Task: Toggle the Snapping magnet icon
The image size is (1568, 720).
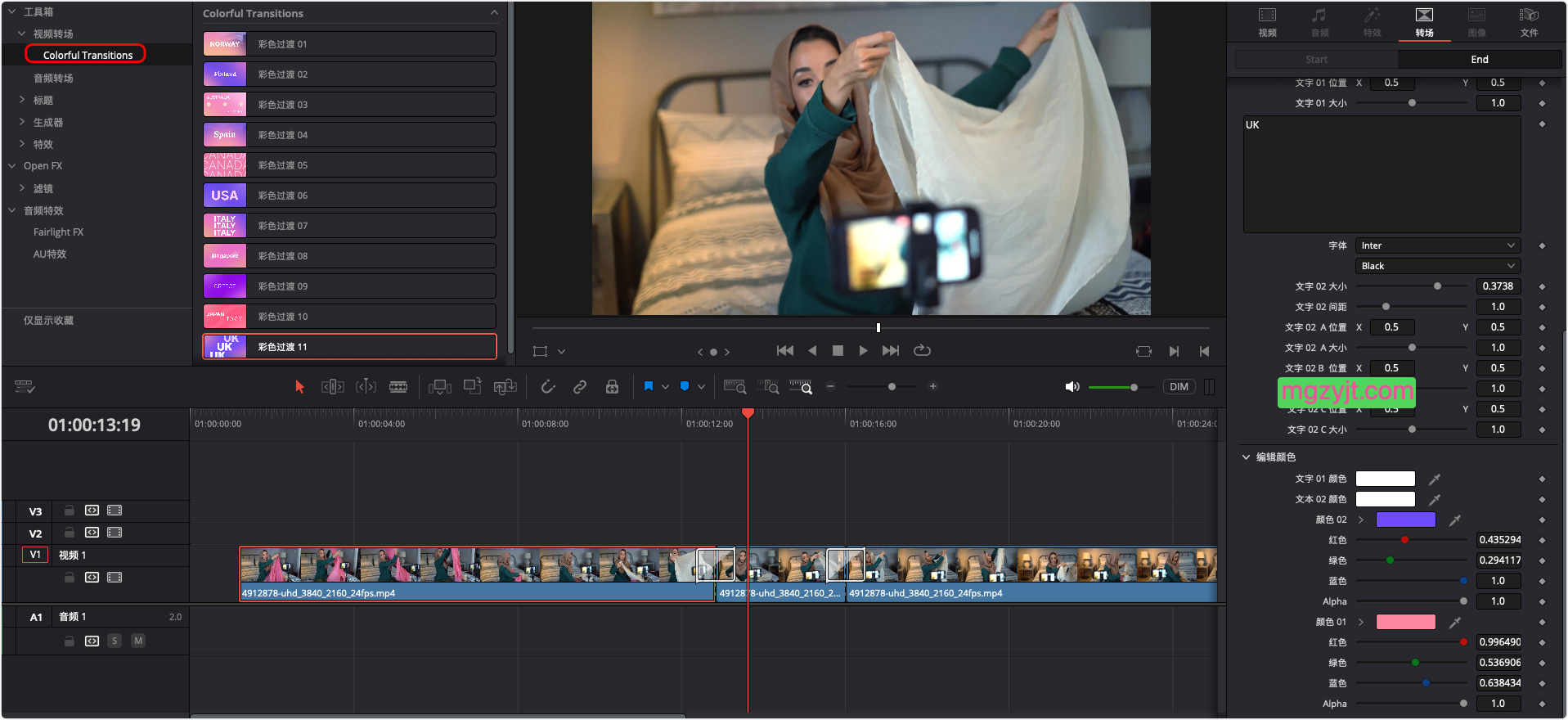Action: pyautogui.click(x=548, y=387)
